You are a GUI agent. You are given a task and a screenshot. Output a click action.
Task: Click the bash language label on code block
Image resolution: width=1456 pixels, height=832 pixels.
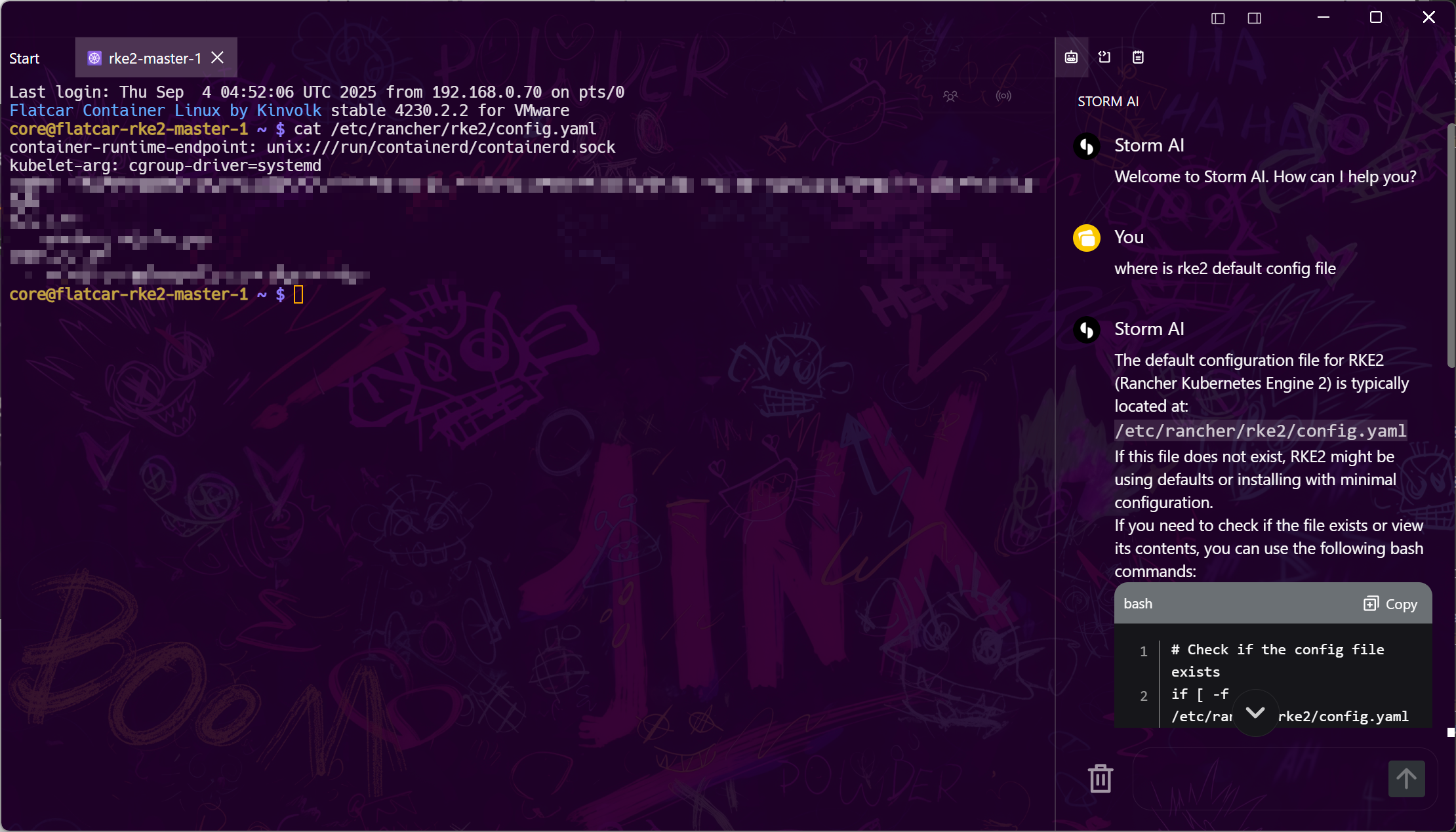pos(1137,604)
